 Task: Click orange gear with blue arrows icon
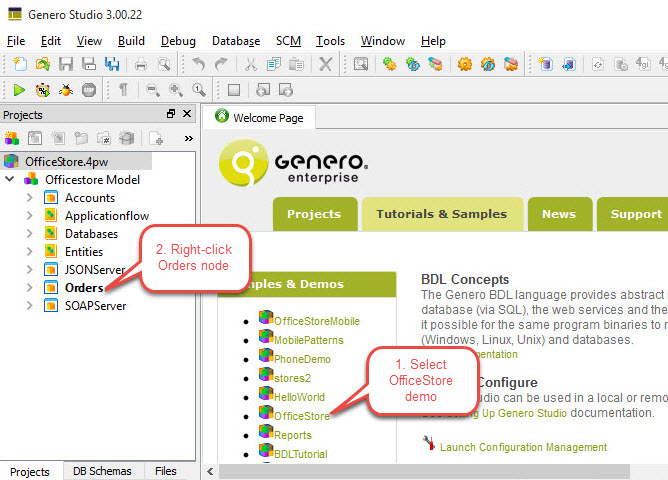point(488,64)
